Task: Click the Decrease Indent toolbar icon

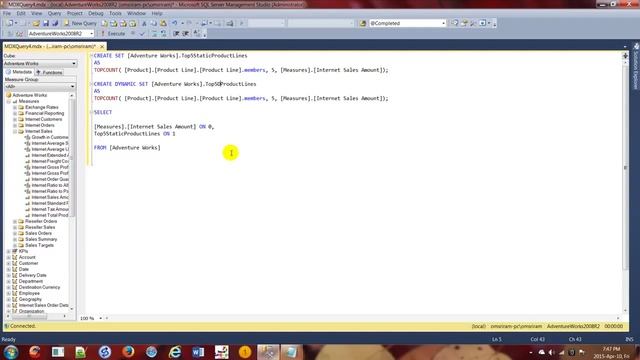Action: pos(176,33)
